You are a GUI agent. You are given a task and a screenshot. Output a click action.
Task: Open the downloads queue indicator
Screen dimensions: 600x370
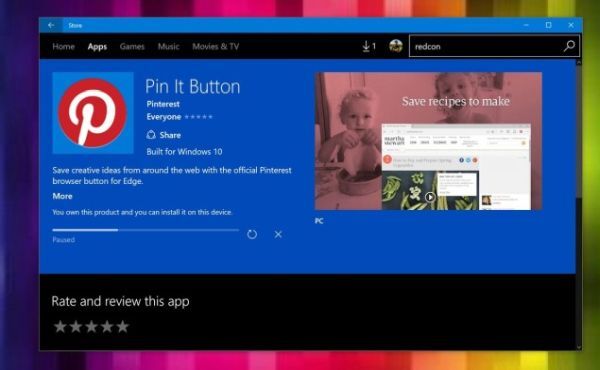point(369,46)
